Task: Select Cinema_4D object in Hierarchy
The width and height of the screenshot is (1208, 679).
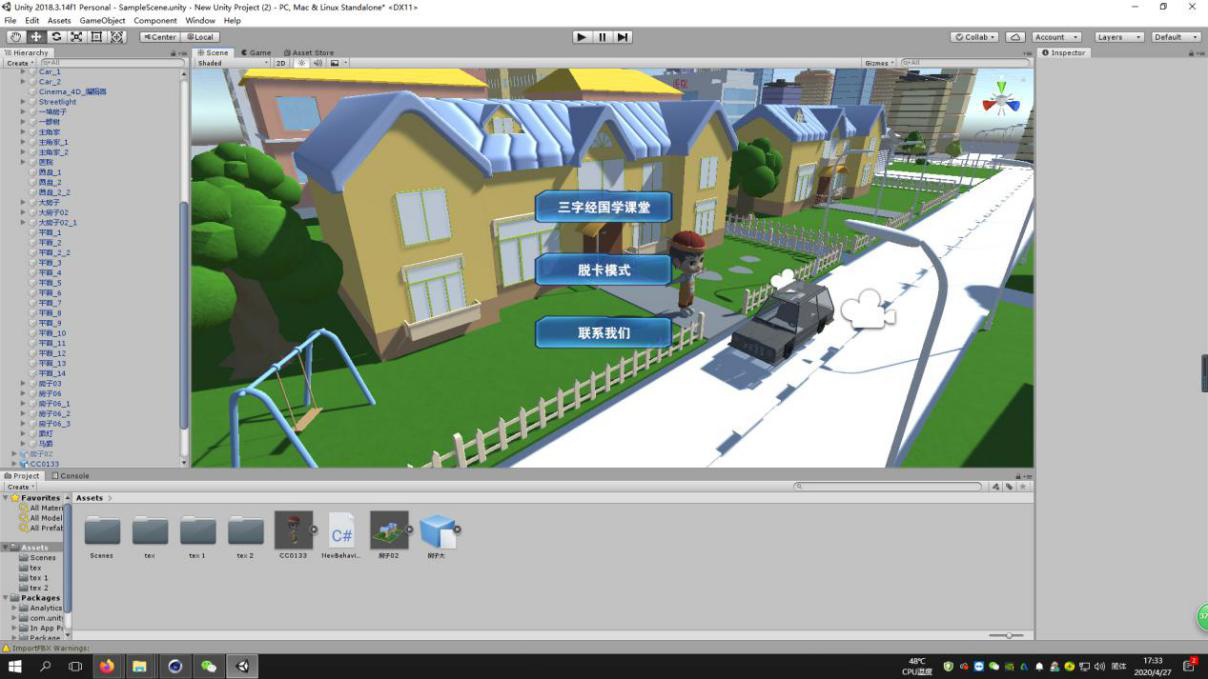Action: 73,92
